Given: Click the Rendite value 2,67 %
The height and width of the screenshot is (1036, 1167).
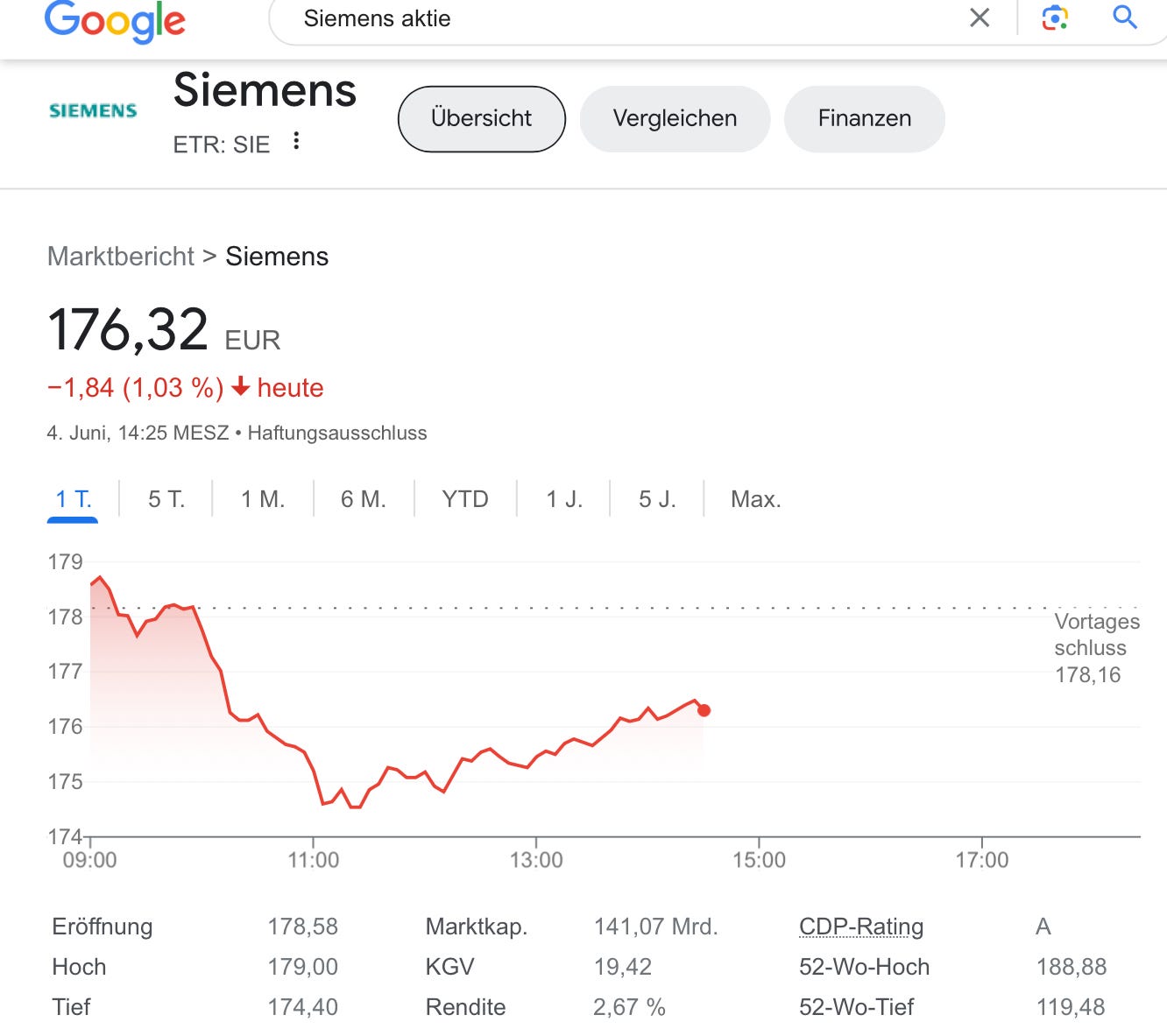Looking at the screenshot, I should pos(629,1007).
